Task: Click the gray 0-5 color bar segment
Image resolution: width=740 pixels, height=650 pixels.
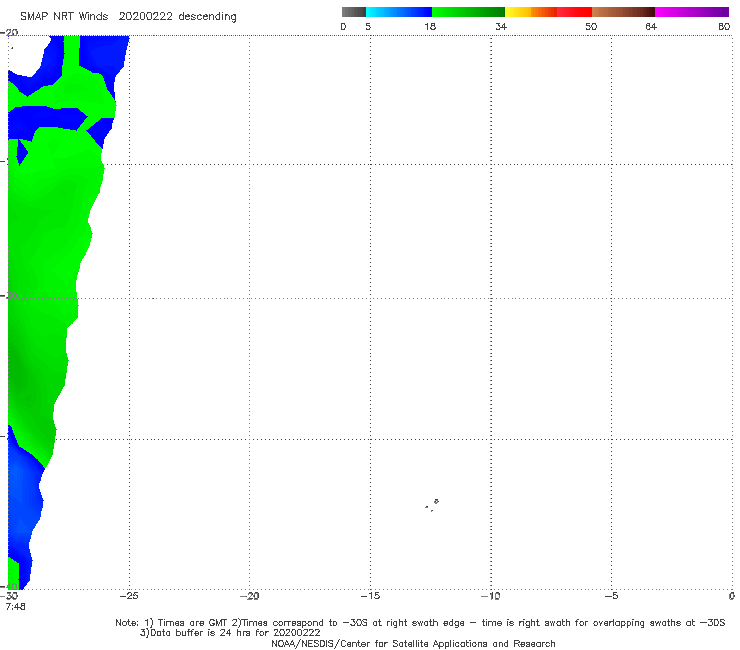Action: coord(354,12)
